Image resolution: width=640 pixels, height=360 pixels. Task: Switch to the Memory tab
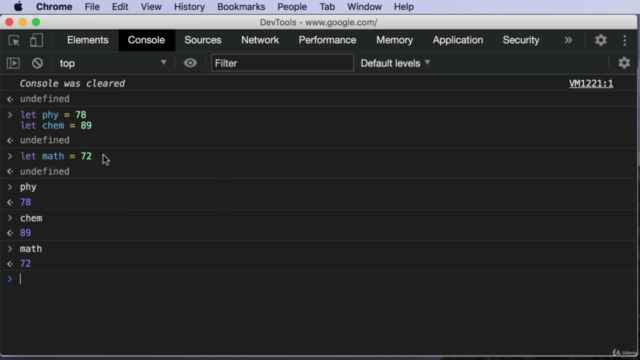[394, 40]
